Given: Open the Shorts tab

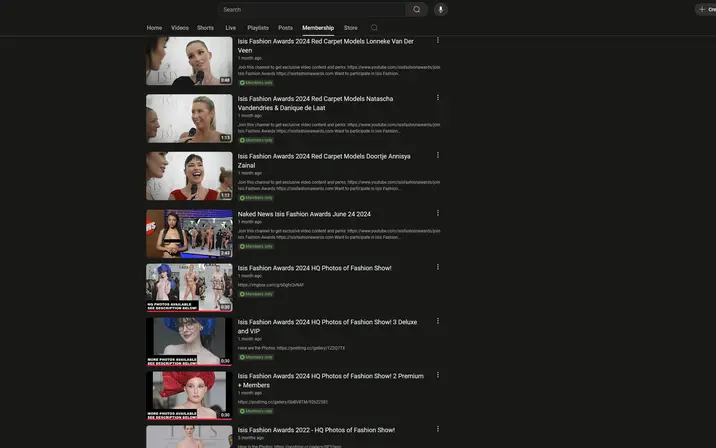Looking at the screenshot, I should (x=205, y=28).
